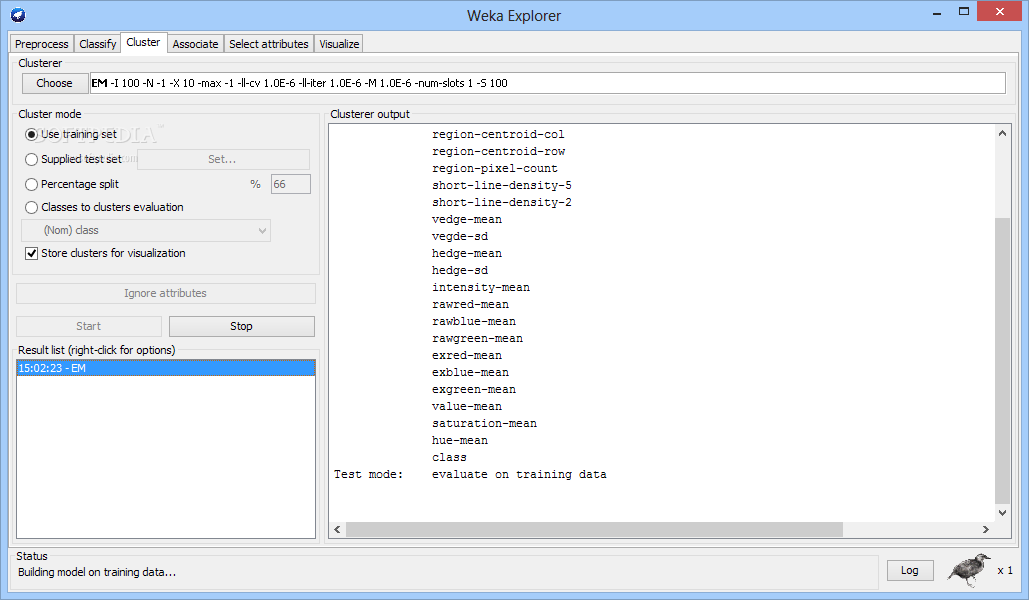Click the EM clusterer options field

pos(547,83)
